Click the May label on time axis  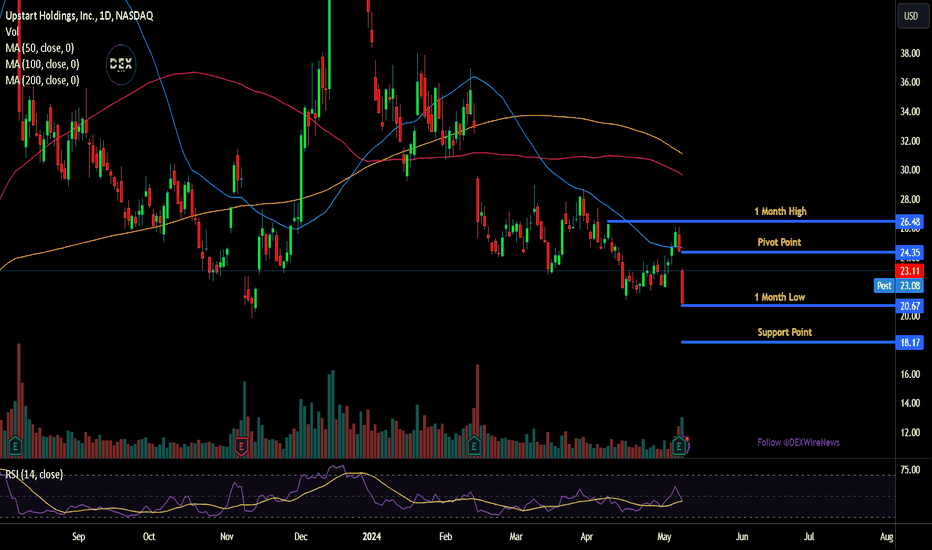click(664, 536)
